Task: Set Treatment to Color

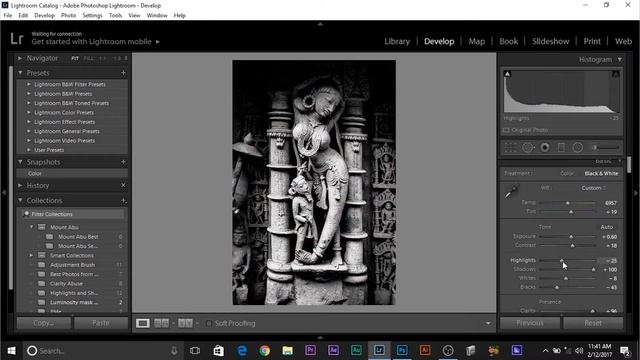Action: click(567, 173)
